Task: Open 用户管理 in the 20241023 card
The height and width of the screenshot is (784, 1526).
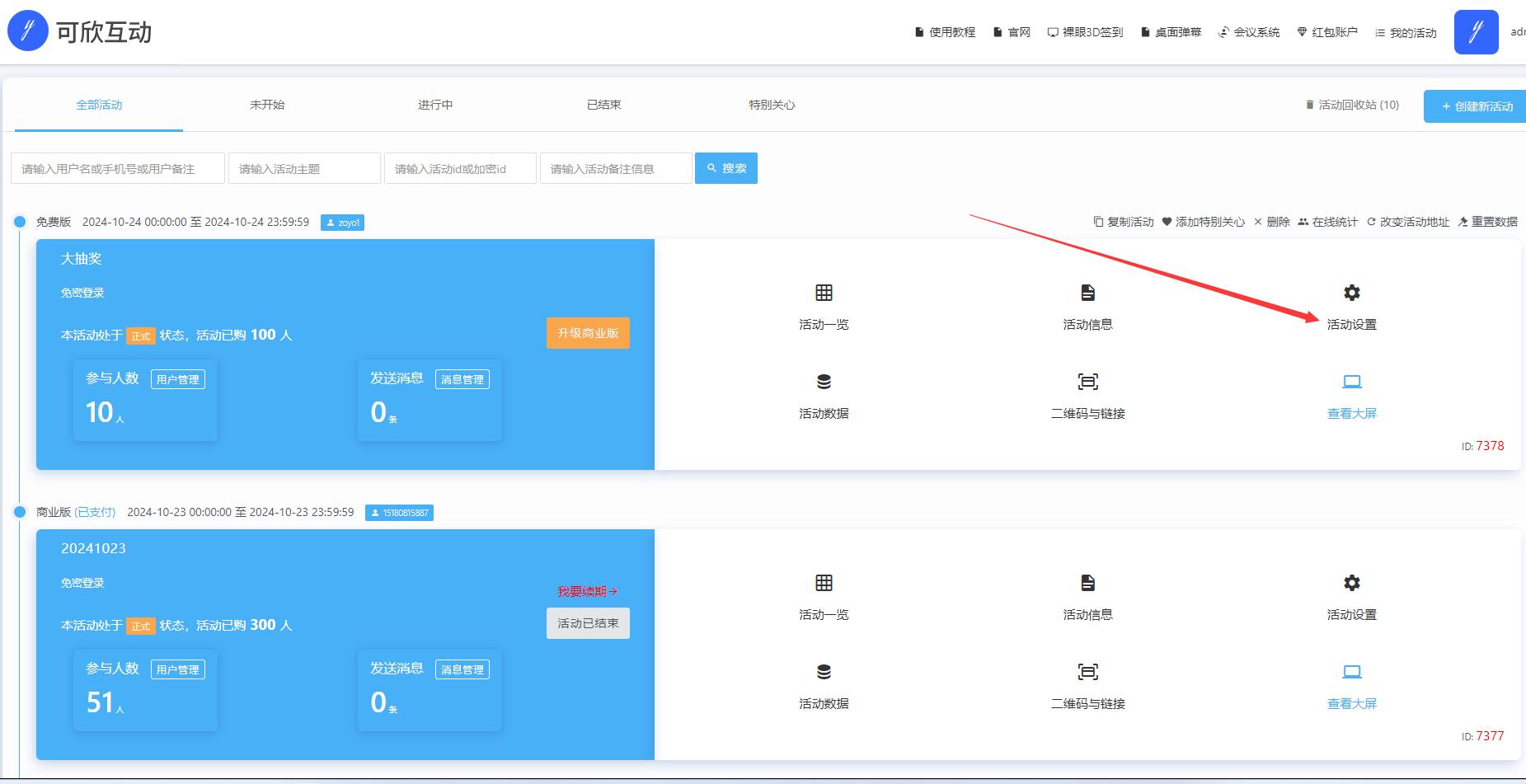Action: 178,669
